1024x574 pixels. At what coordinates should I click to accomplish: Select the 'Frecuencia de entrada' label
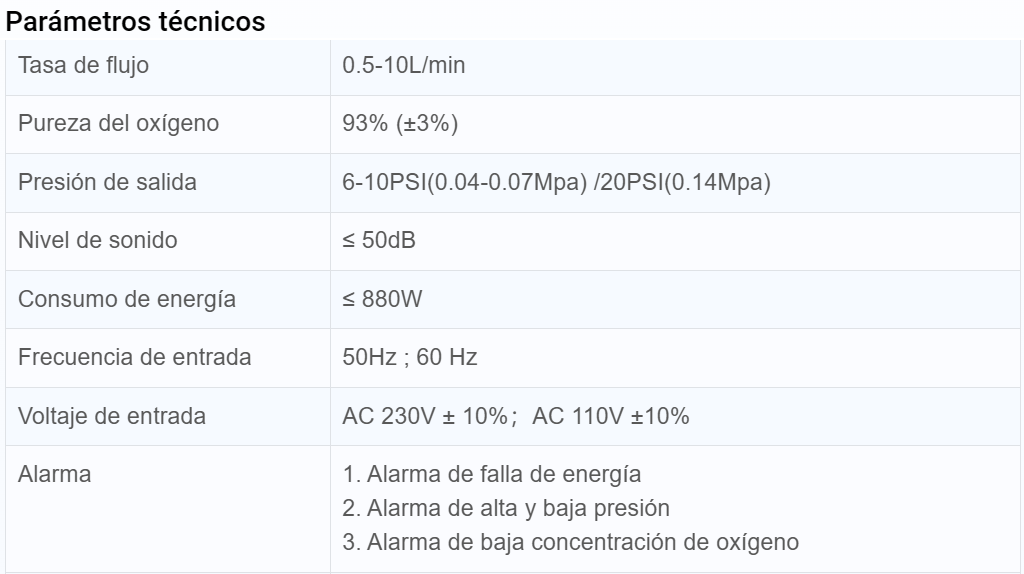135,357
